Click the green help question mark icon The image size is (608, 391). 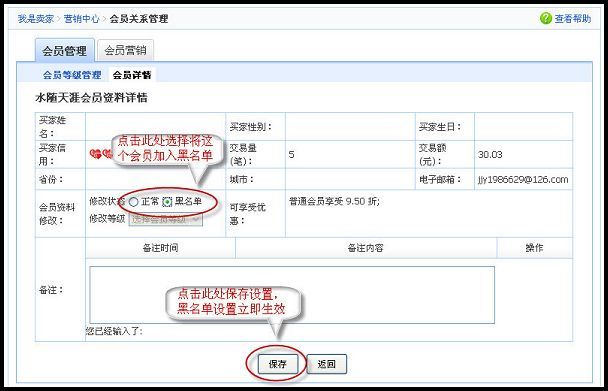546,18
